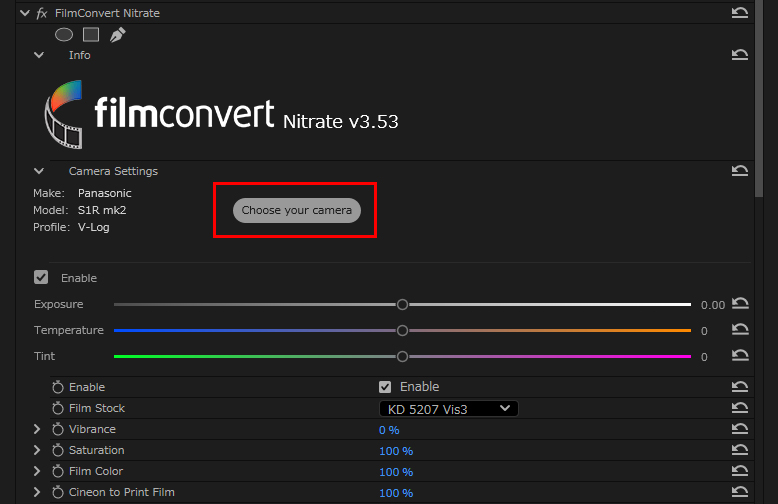Collapse the Info section
The height and width of the screenshot is (504, 778).
click(x=39, y=55)
